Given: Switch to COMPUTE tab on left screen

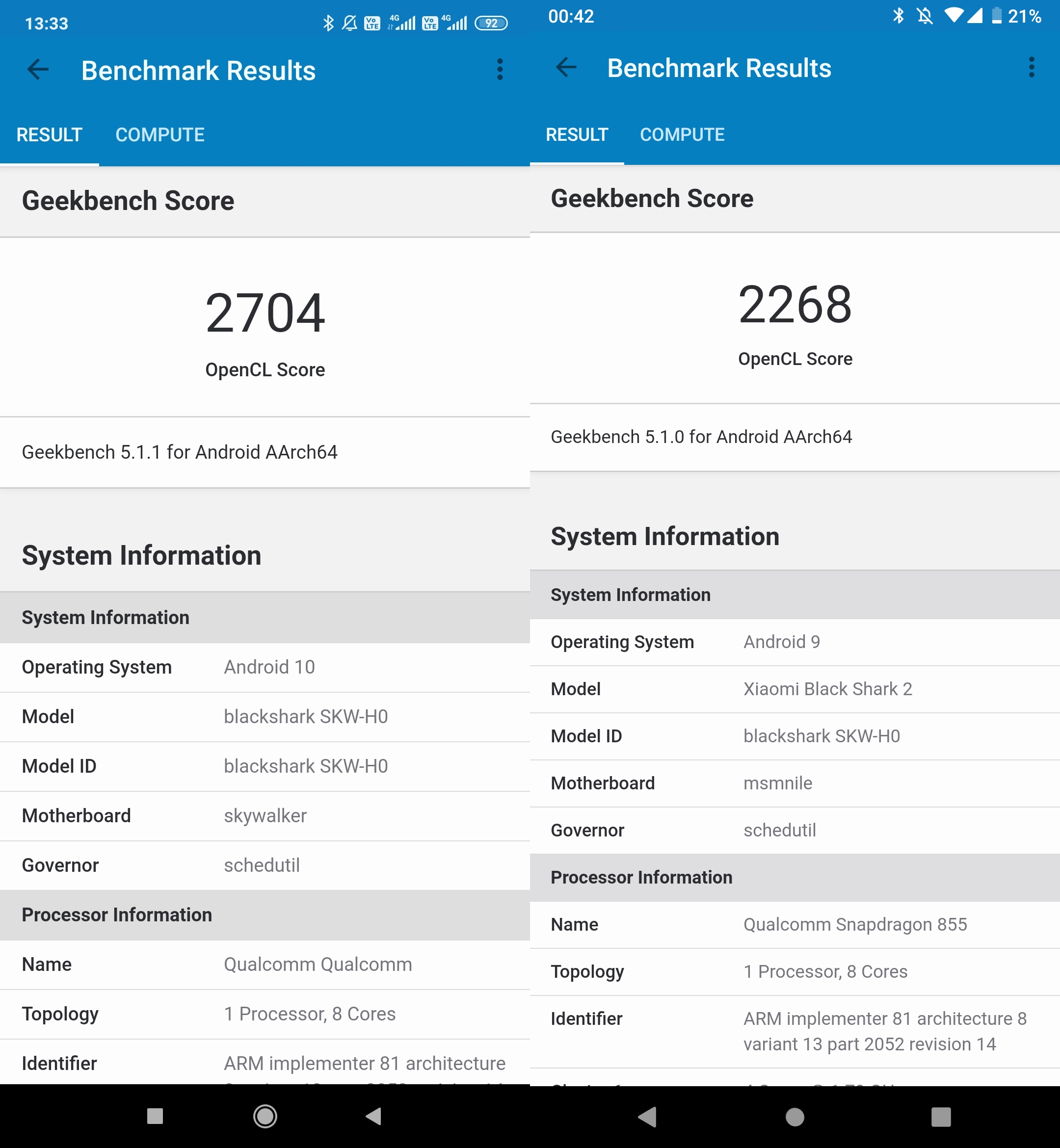Looking at the screenshot, I should [159, 135].
